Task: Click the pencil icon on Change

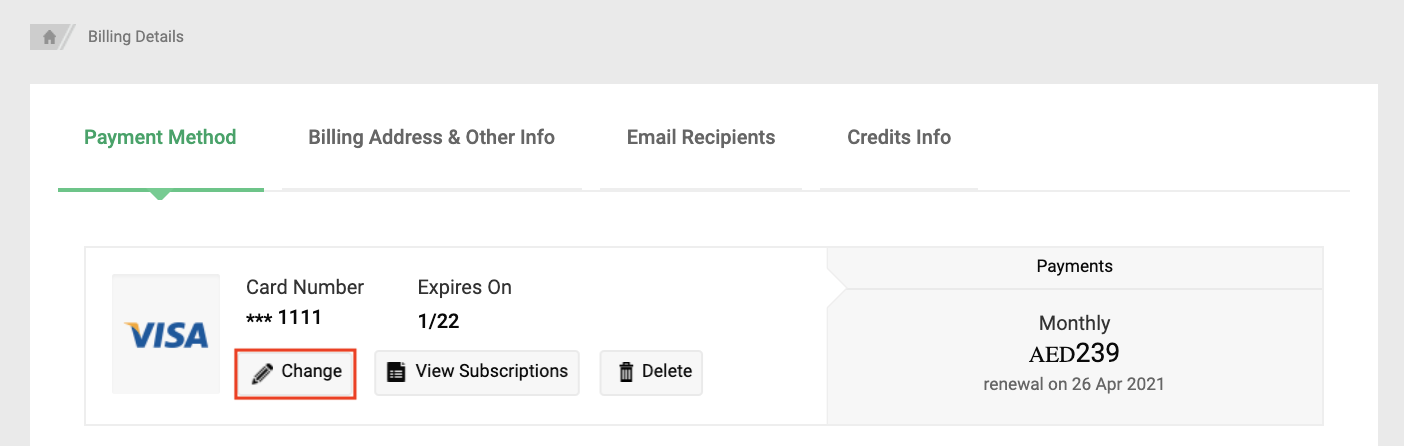Action: (x=263, y=372)
